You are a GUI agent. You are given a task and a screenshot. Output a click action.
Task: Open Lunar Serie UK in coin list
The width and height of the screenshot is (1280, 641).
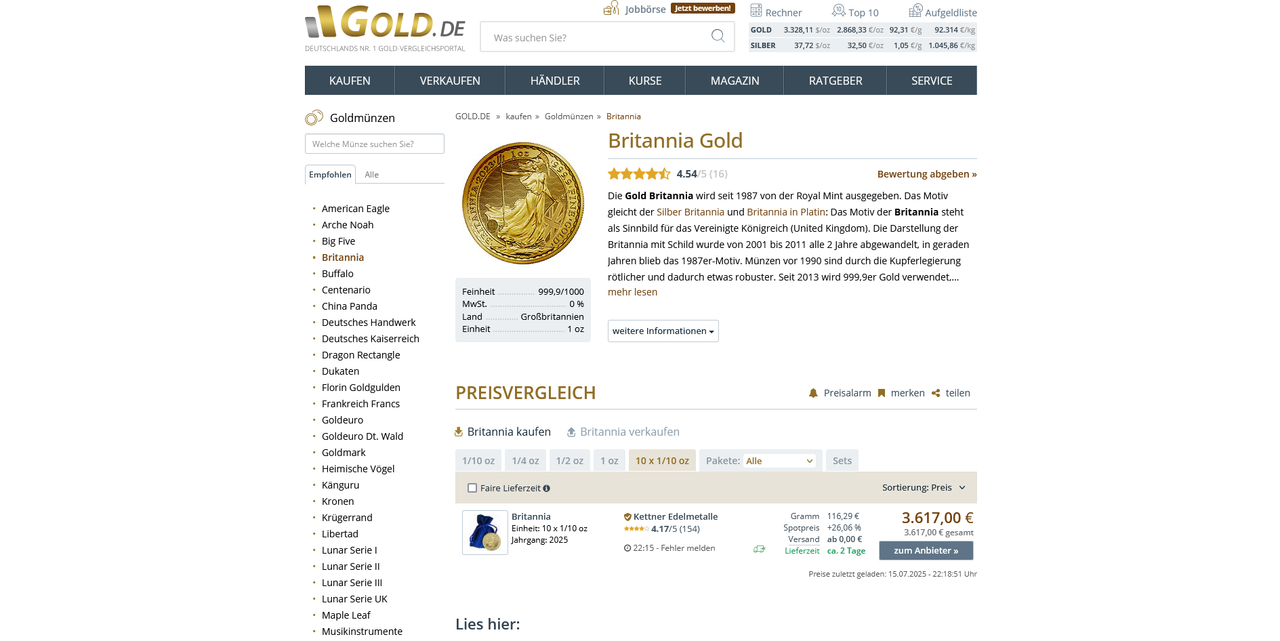click(355, 599)
